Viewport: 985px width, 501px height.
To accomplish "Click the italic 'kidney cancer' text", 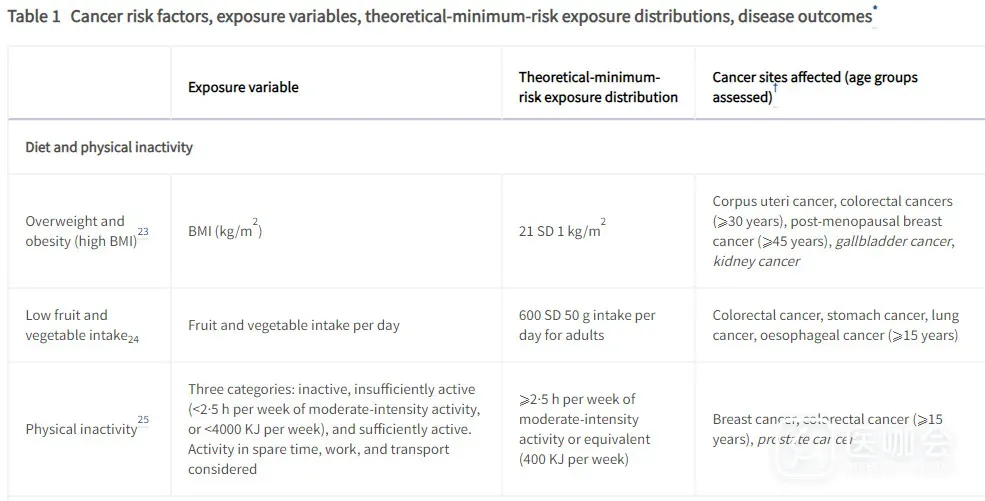I will pyautogui.click(x=756, y=261).
